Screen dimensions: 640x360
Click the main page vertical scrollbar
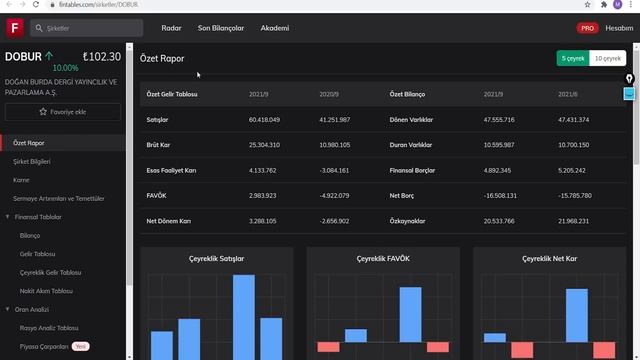[636, 108]
